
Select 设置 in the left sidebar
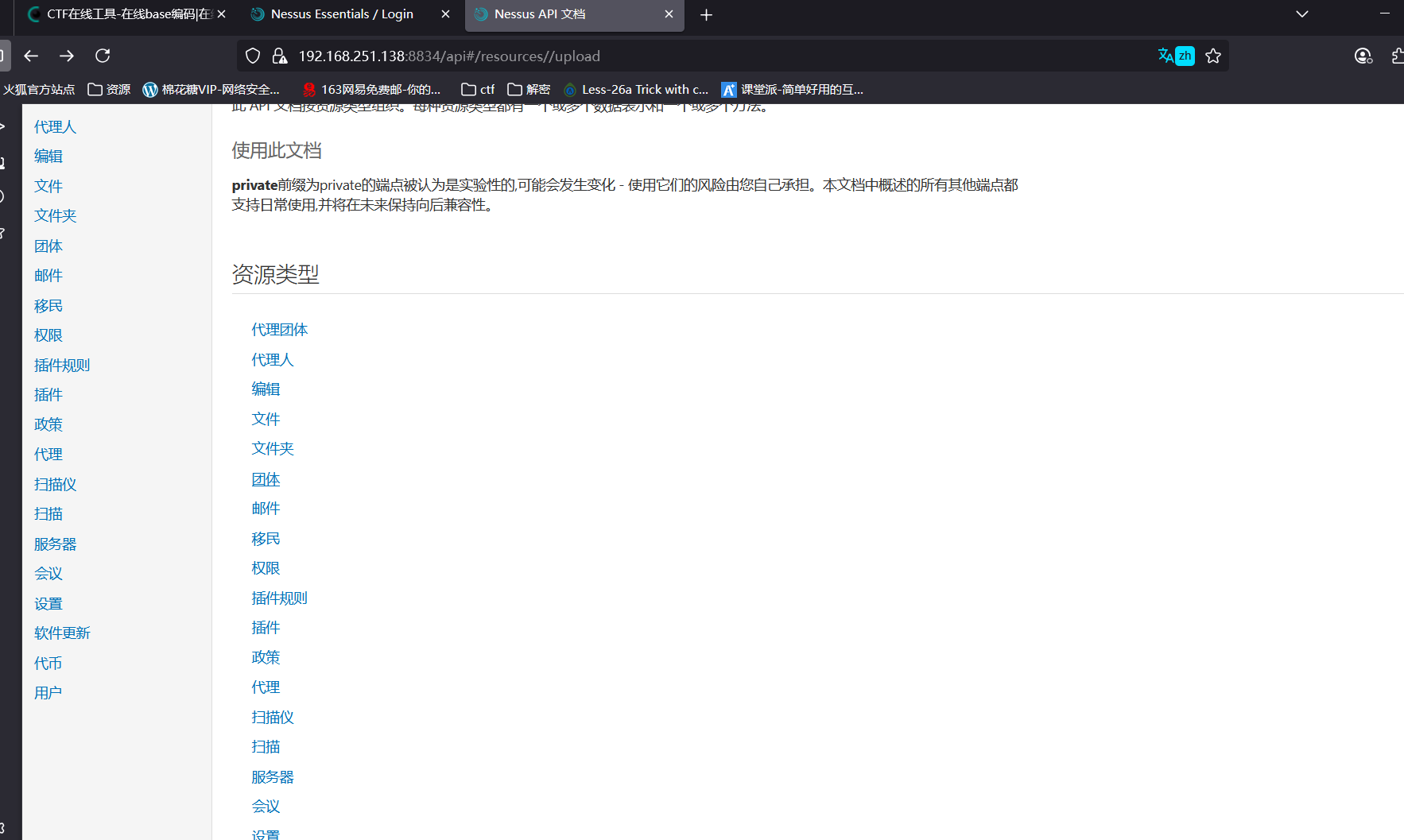(48, 604)
